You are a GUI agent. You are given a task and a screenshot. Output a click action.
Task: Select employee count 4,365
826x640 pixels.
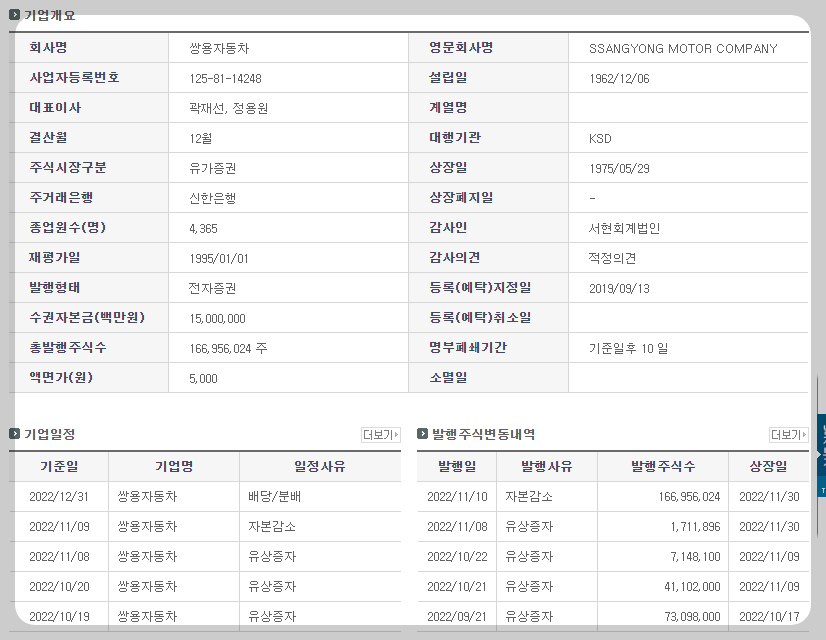tap(203, 229)
